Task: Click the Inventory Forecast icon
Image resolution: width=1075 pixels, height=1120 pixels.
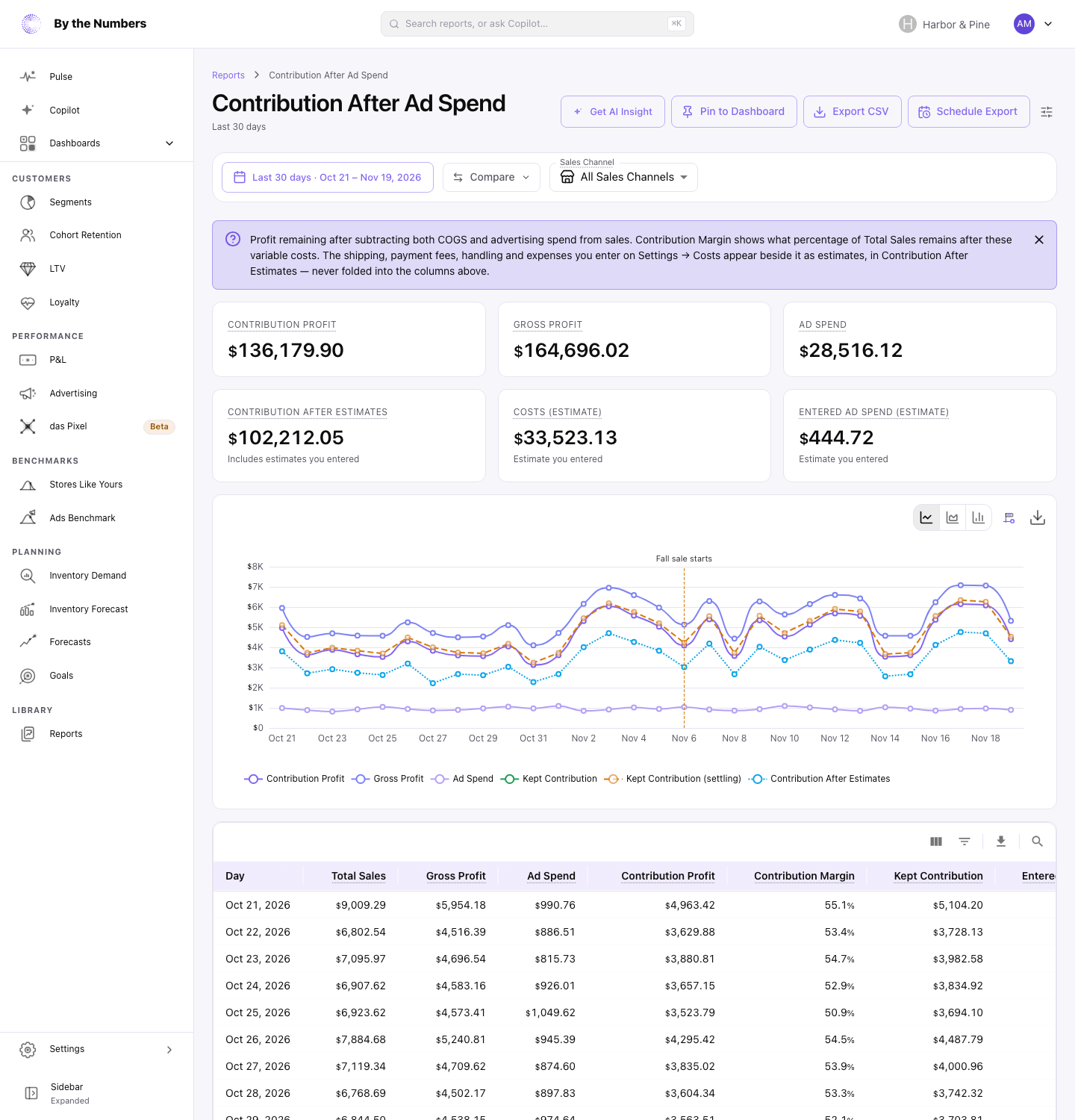Action: click(x=28, y=609)
